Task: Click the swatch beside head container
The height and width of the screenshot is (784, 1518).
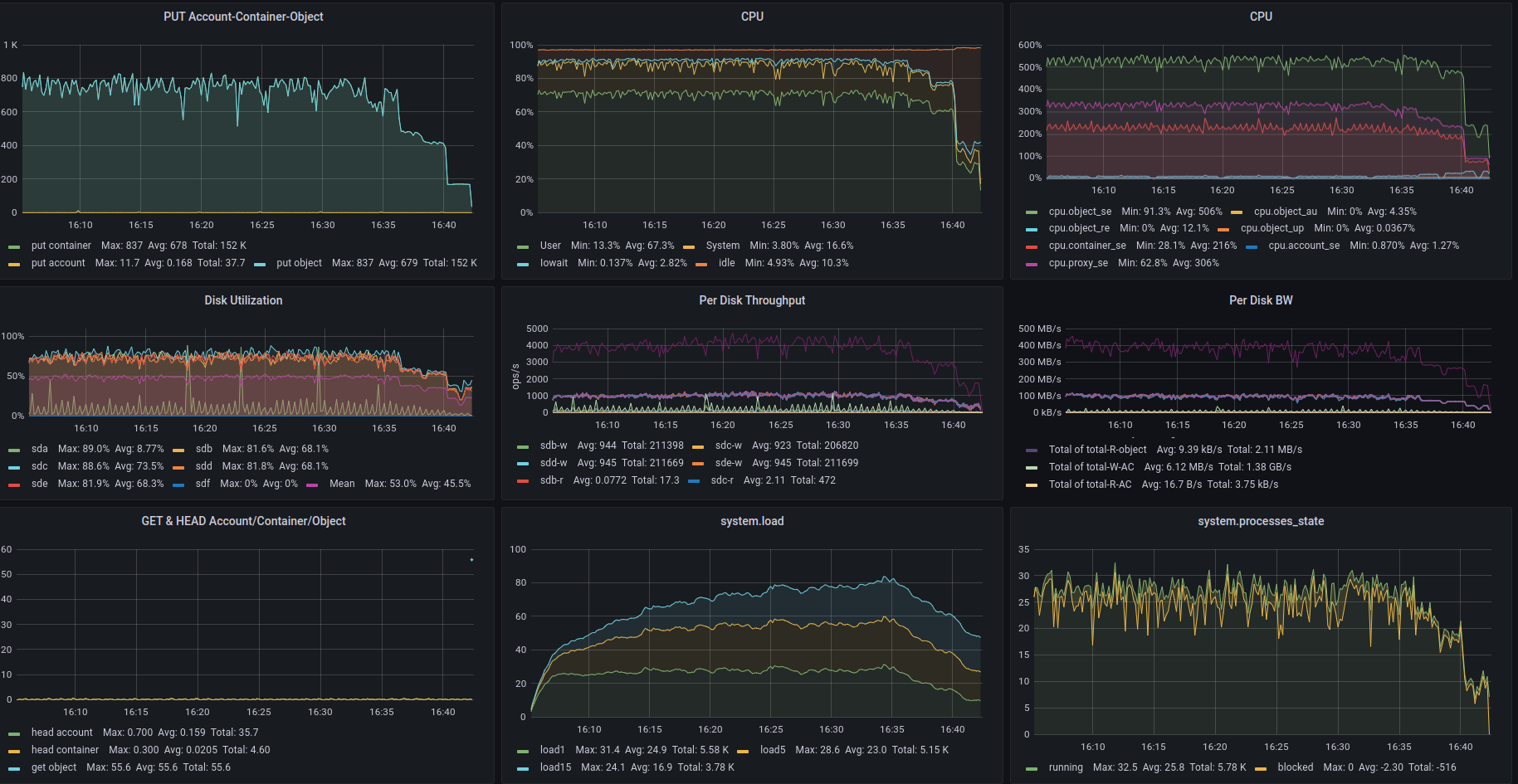Action: (x=14, y=751)
